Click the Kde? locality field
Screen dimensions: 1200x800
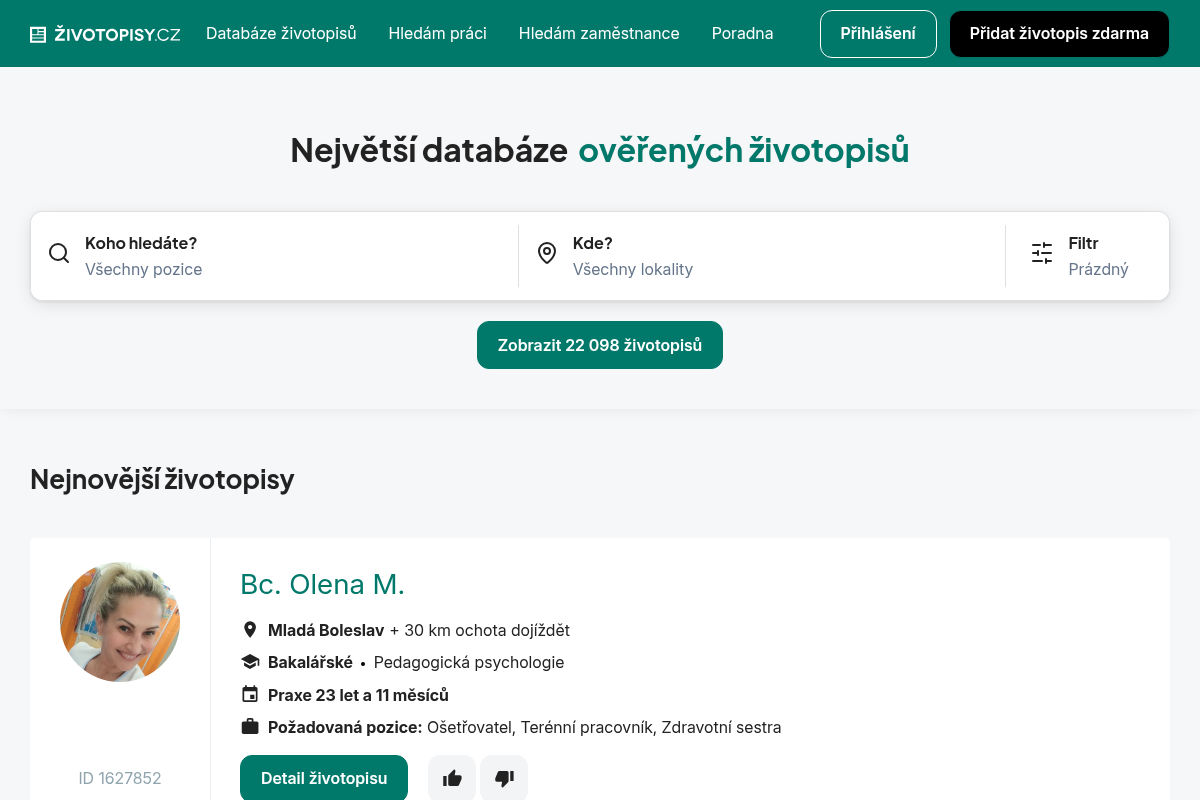point(762,256)
